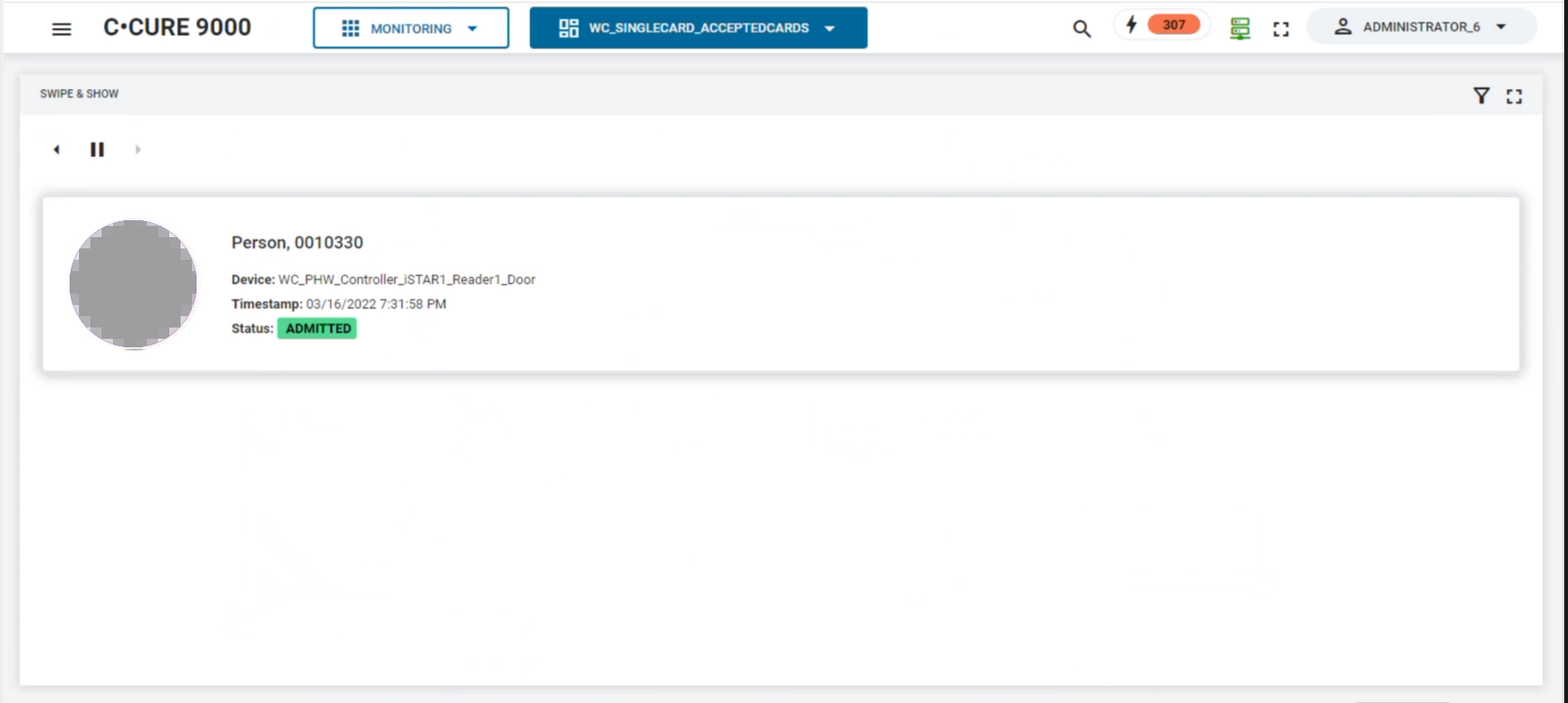Expand the Swipe & Show panel fullscreen
The height and width of the screenshot is (703, 1568).
pos(1513,96)
